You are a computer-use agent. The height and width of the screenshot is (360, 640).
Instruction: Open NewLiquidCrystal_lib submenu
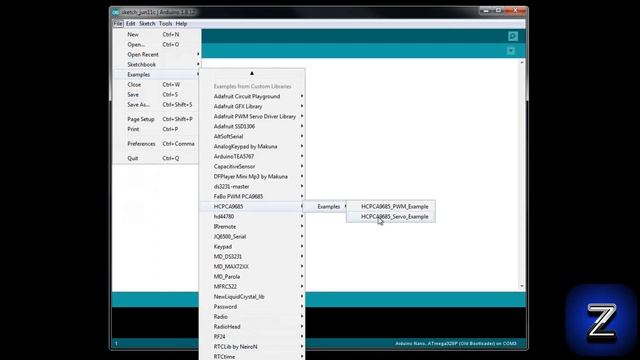[x=252, y=297]
